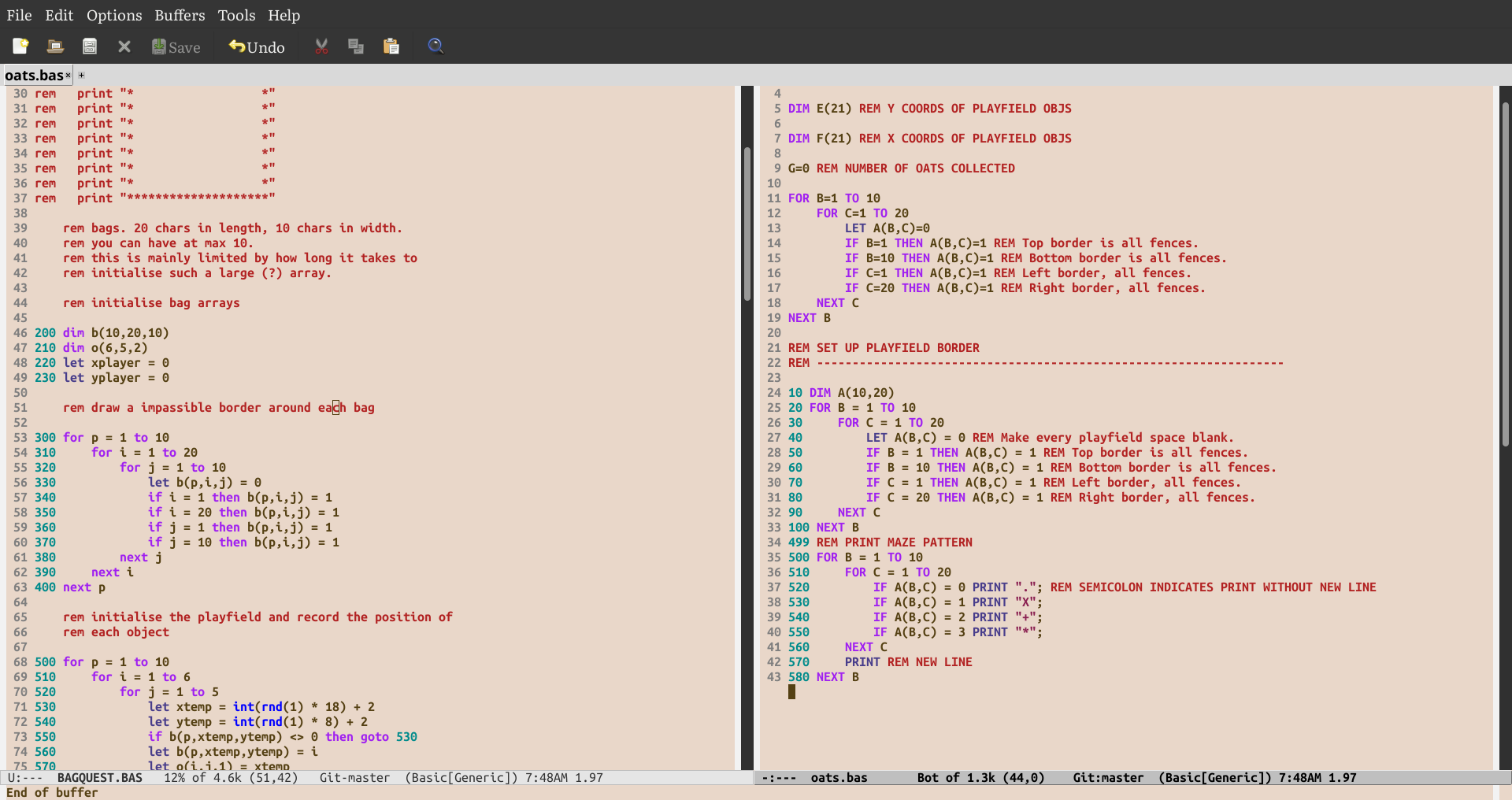Click the Copy toolbar icon
This screenshot has height=800, width=1512.
(x=356, y=46)
